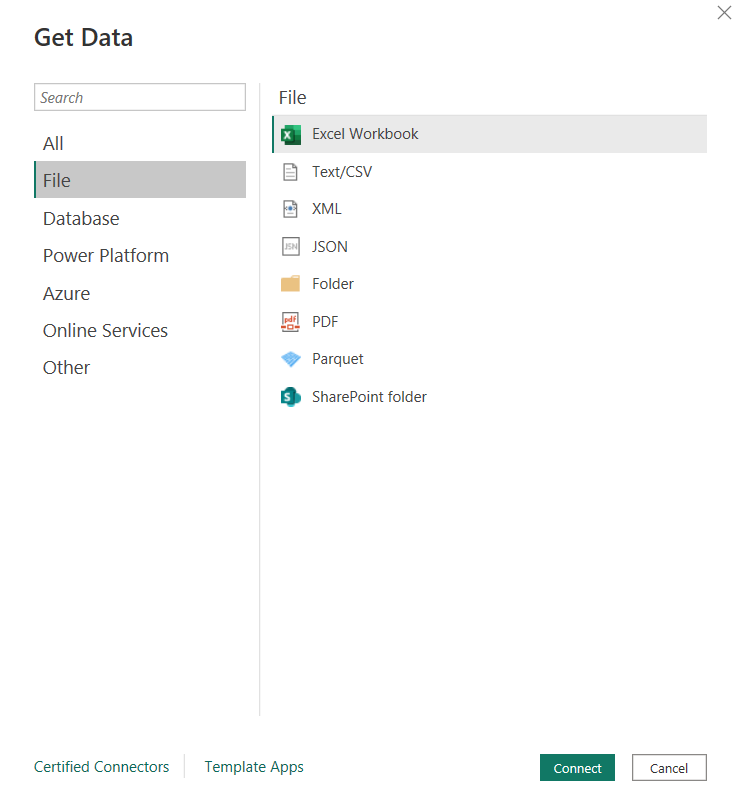Screen dimensions: 736x796
Task: Click the red PDF icon
Action: [x=290, y=322]
